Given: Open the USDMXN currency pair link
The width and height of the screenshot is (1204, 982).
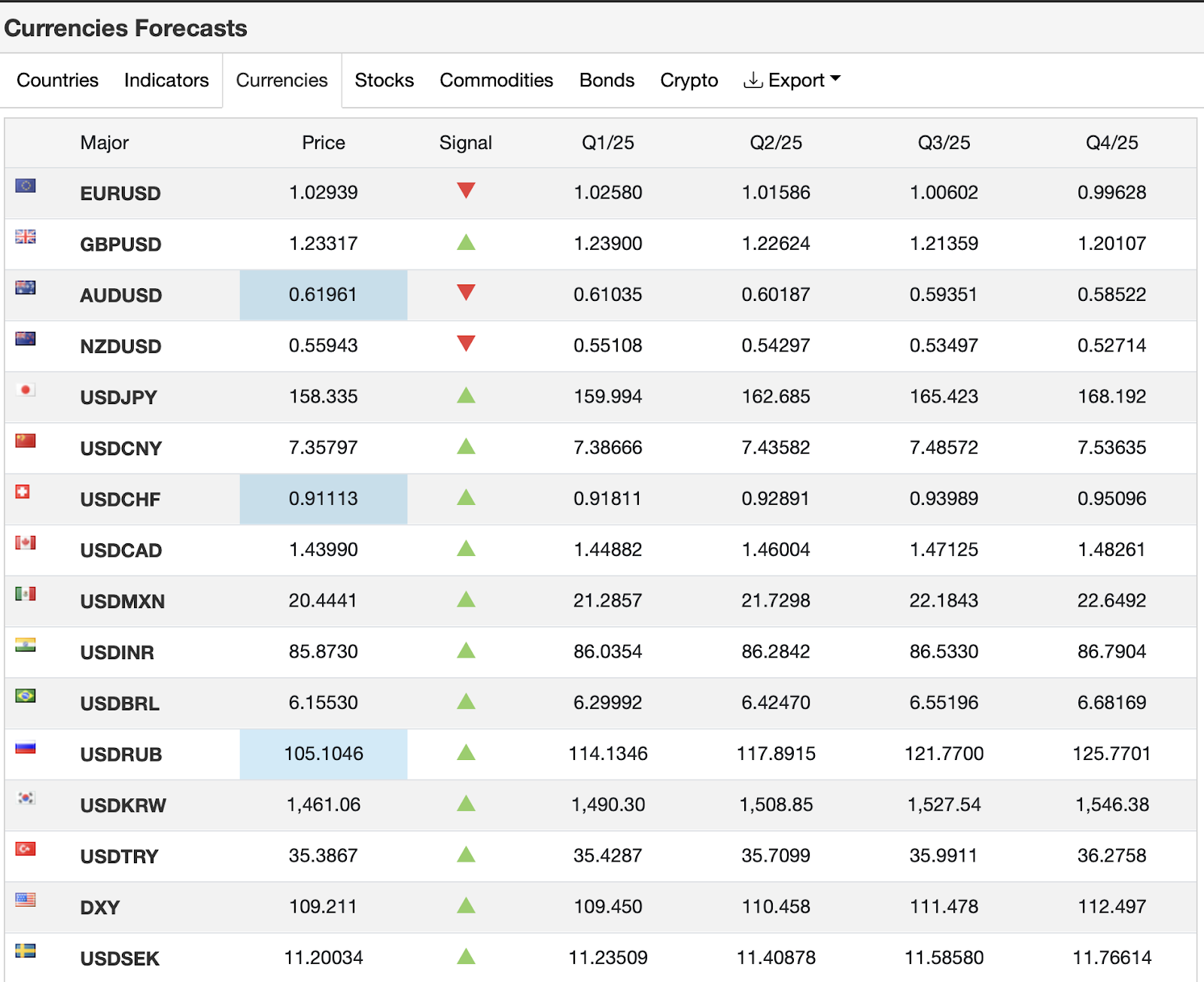Looking at the screenshot, I should [x=122, y=601].
